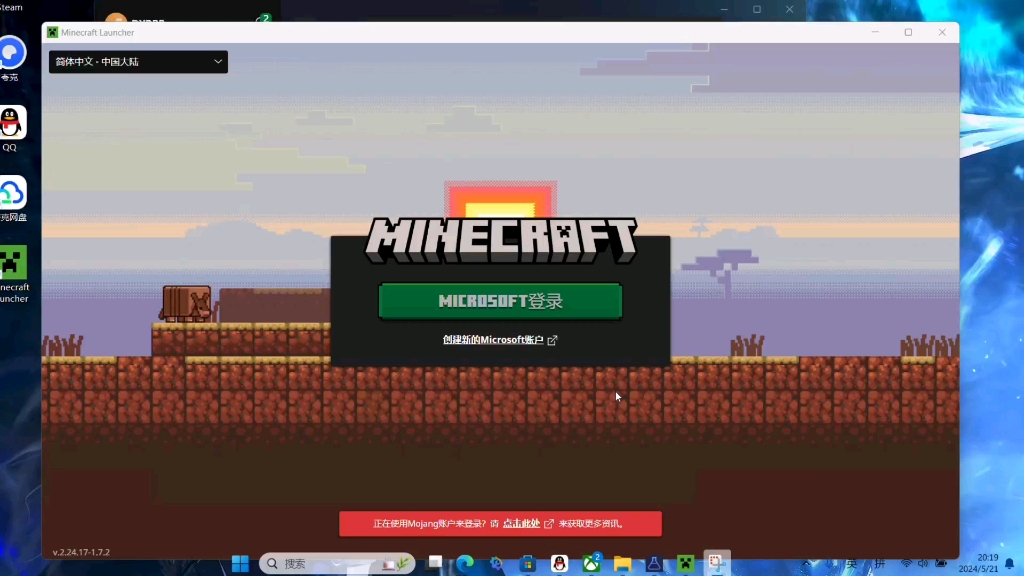This screenshot has height=576, width=1024.
Task: Launch Microsoft Edge from the taskbar
Action: (465, 563)
